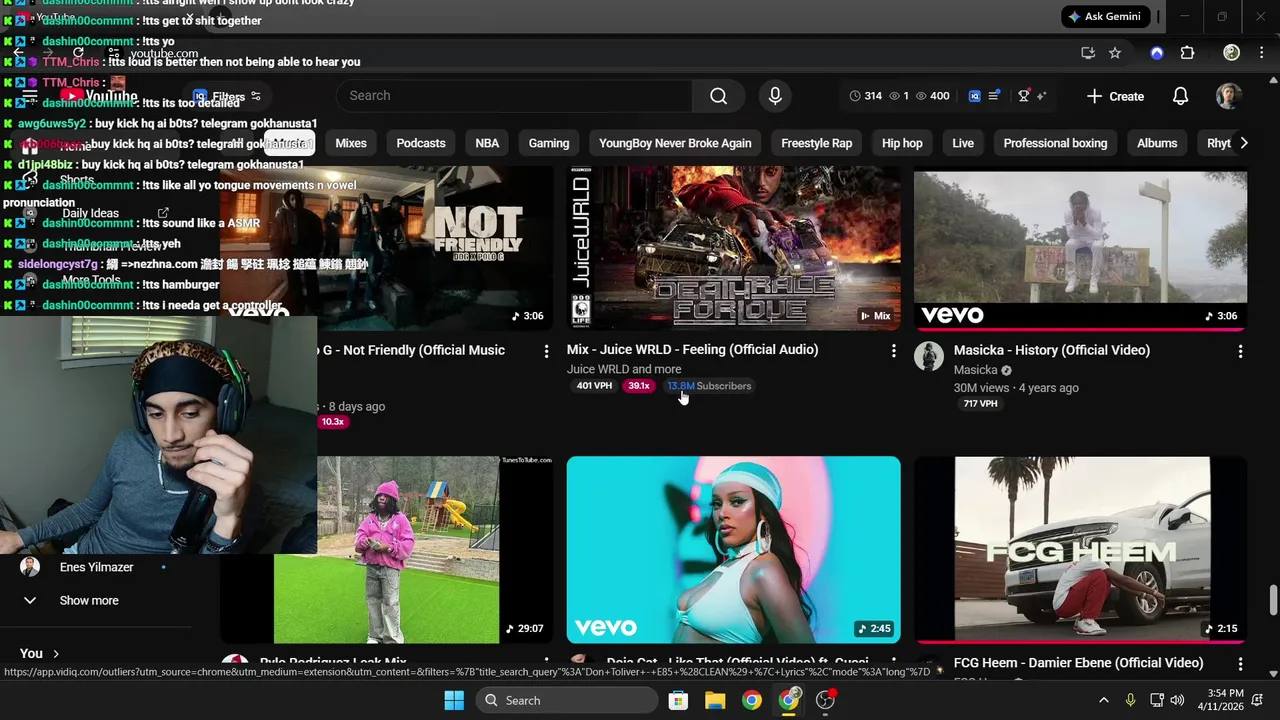
Task: Open File Explorer from taskbar
Action: 715,700
